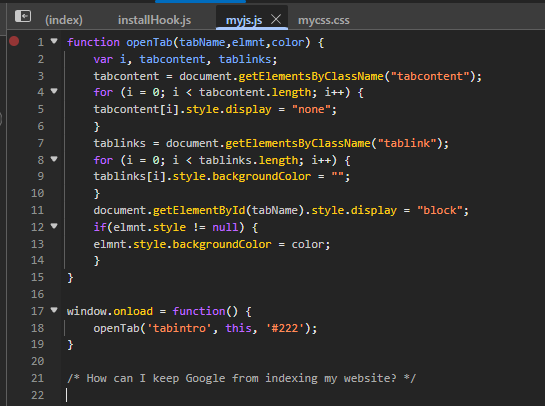Screen dimensions: 545x406
Task: Add breakpoint at line number 13
Action: (38, 244)
